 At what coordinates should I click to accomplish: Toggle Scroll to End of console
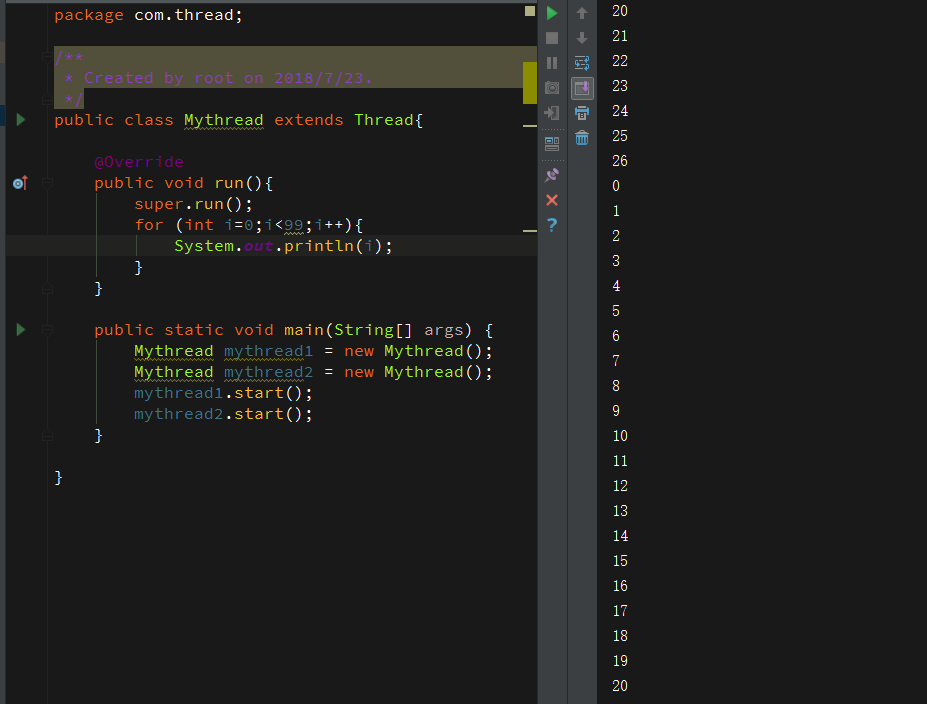[x=582, y=88]
